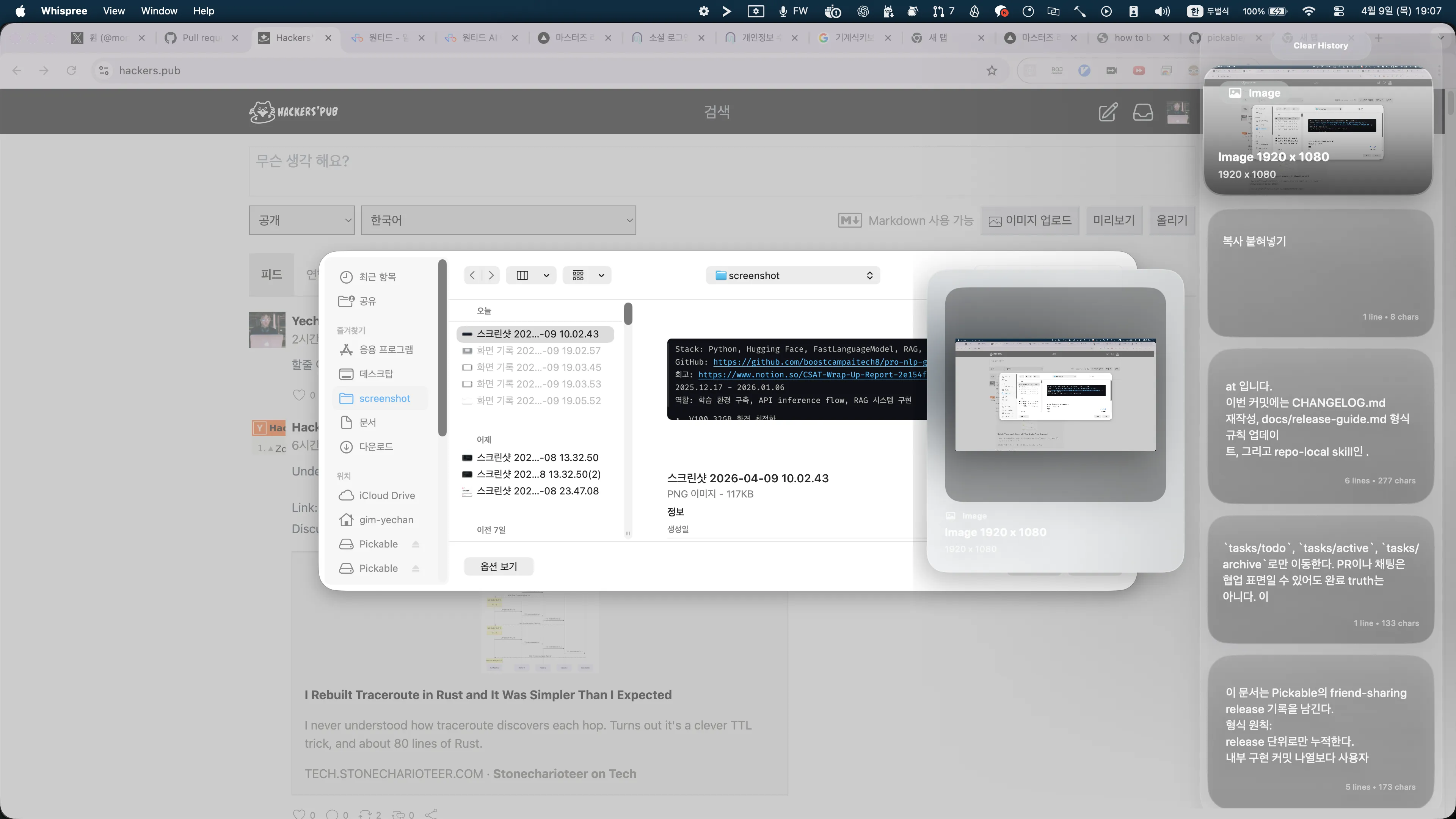Expand the 한국어 language dropdown

tap(499, 220)
